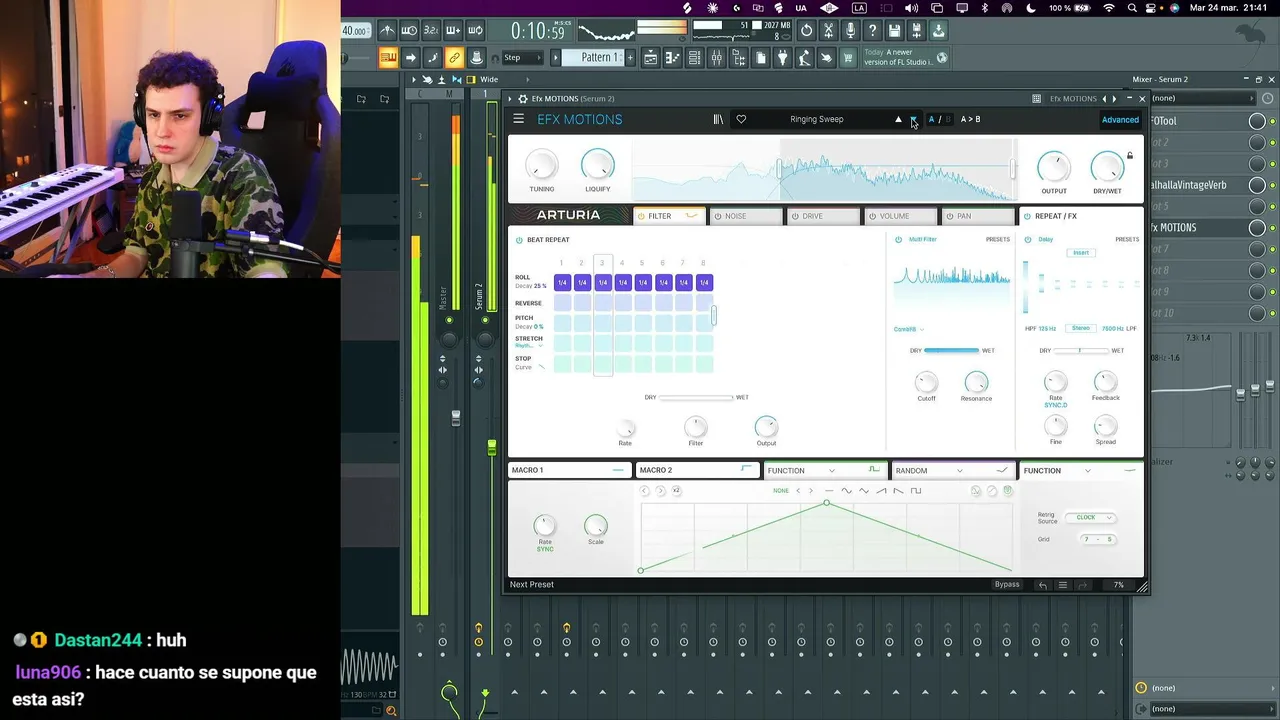This screenshot has width=1280, height=720.
Task: Open the history list icon in plugin footer
Action: click(x=1063, y=585)
